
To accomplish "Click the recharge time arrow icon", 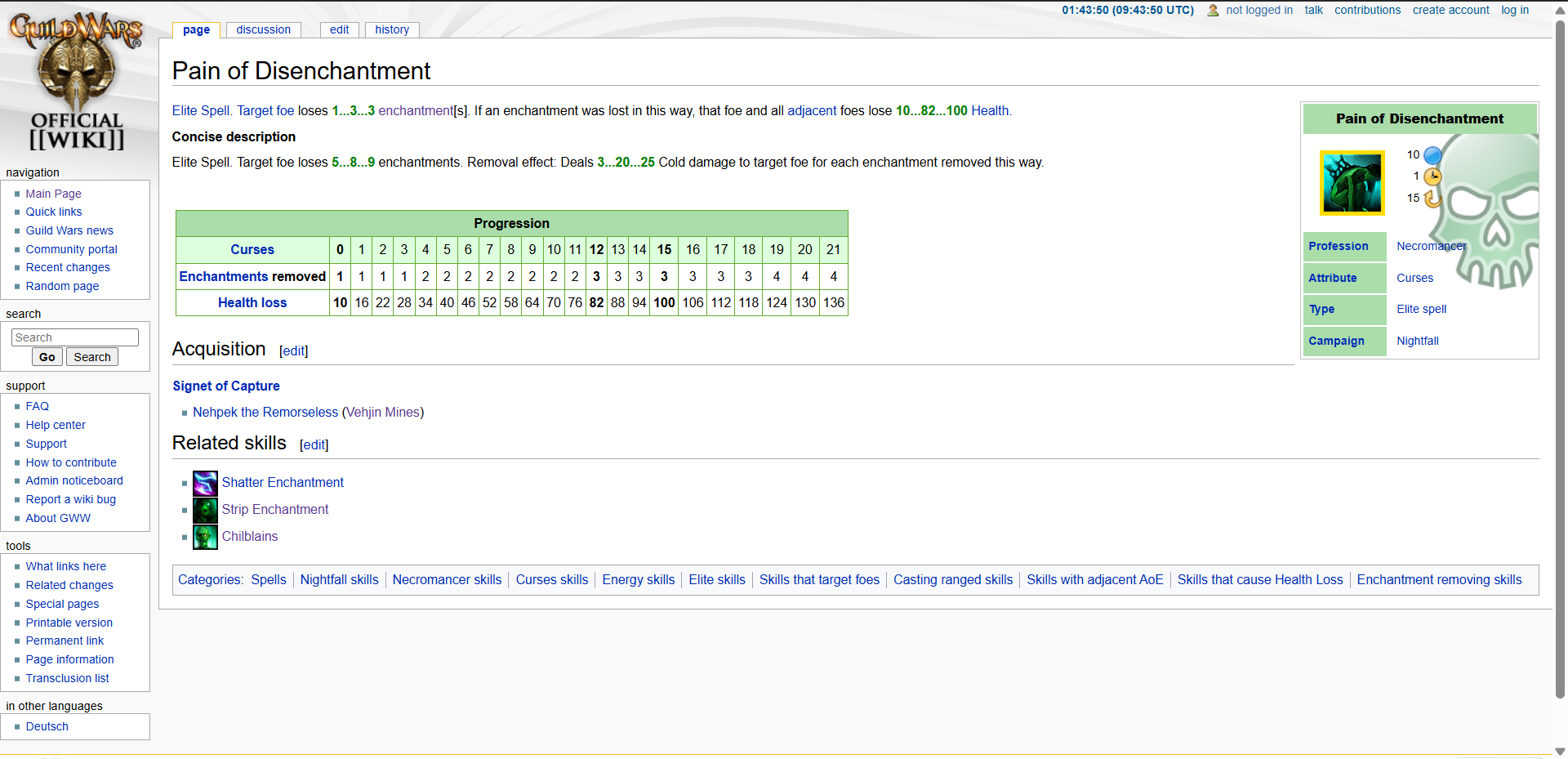I will 1432,199.
